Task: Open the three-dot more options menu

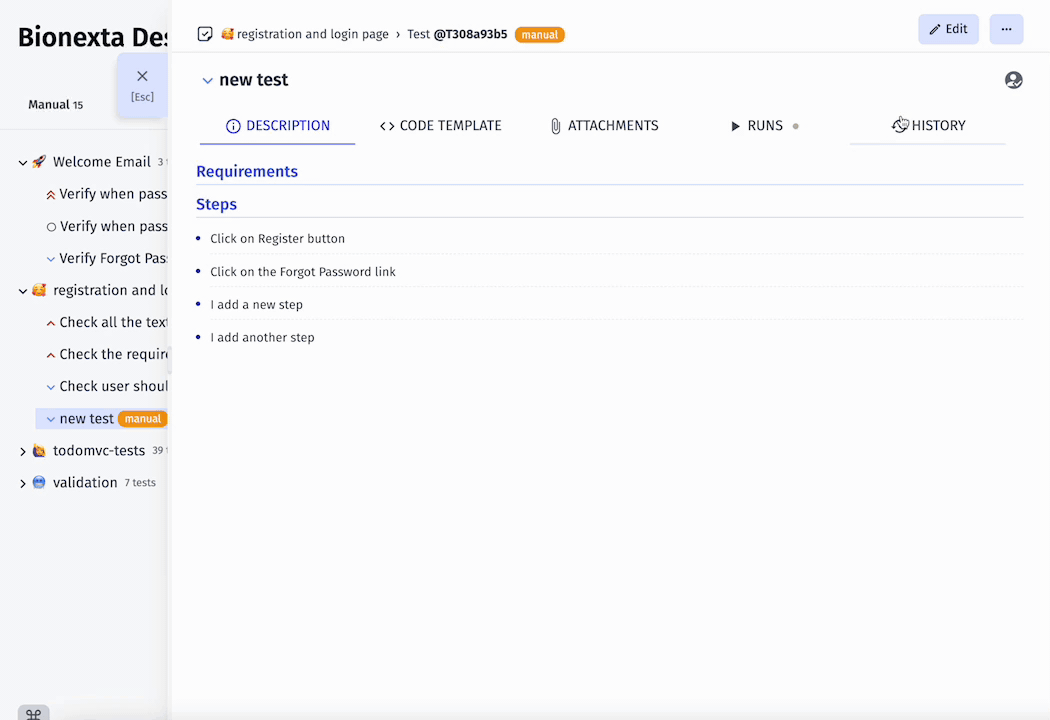Action: [x=1006, y=29]
